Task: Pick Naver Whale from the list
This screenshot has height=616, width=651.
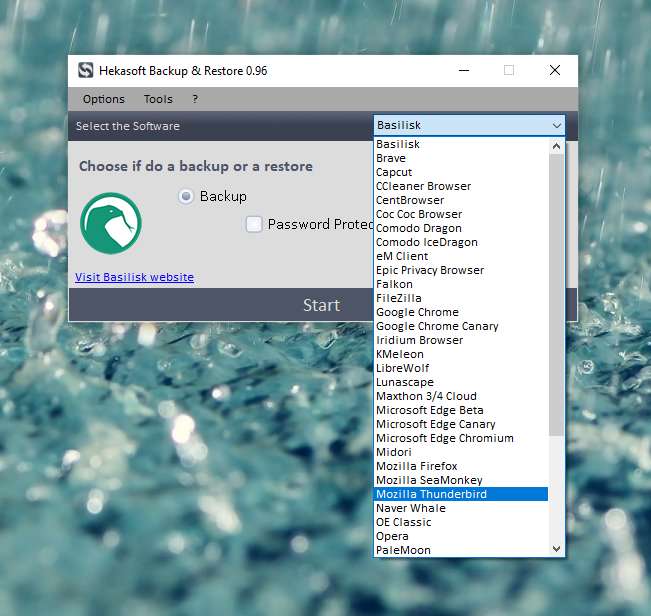Action: tap(461, 508)
